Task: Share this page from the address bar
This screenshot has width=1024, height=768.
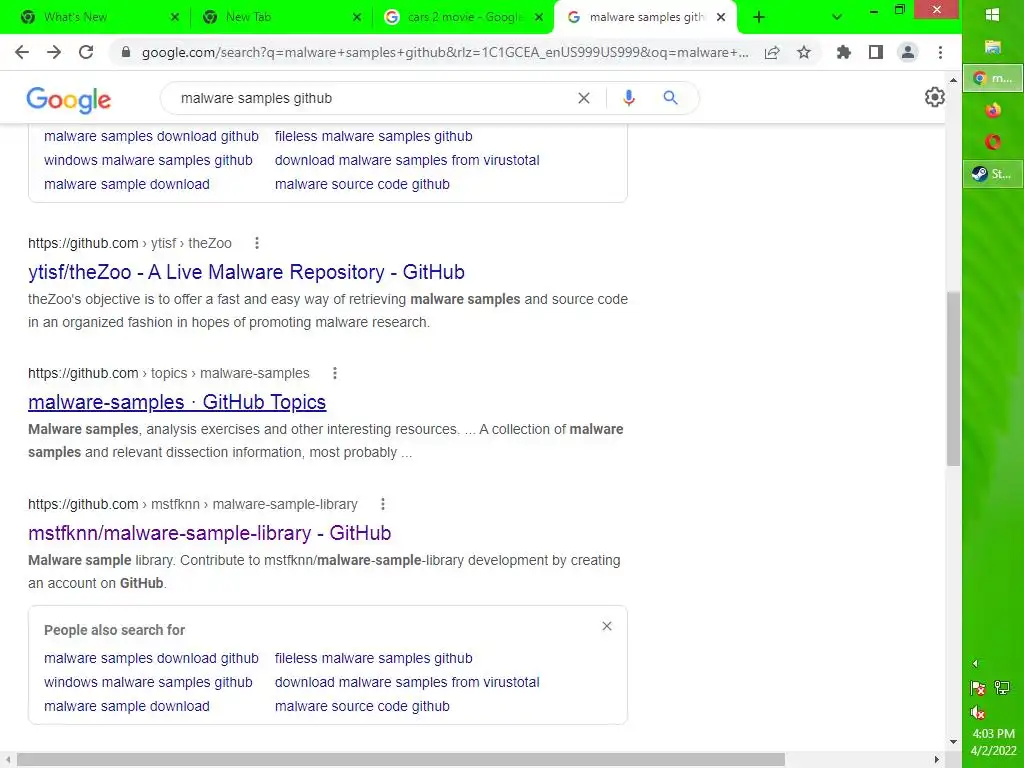Action: click(772, 52)
